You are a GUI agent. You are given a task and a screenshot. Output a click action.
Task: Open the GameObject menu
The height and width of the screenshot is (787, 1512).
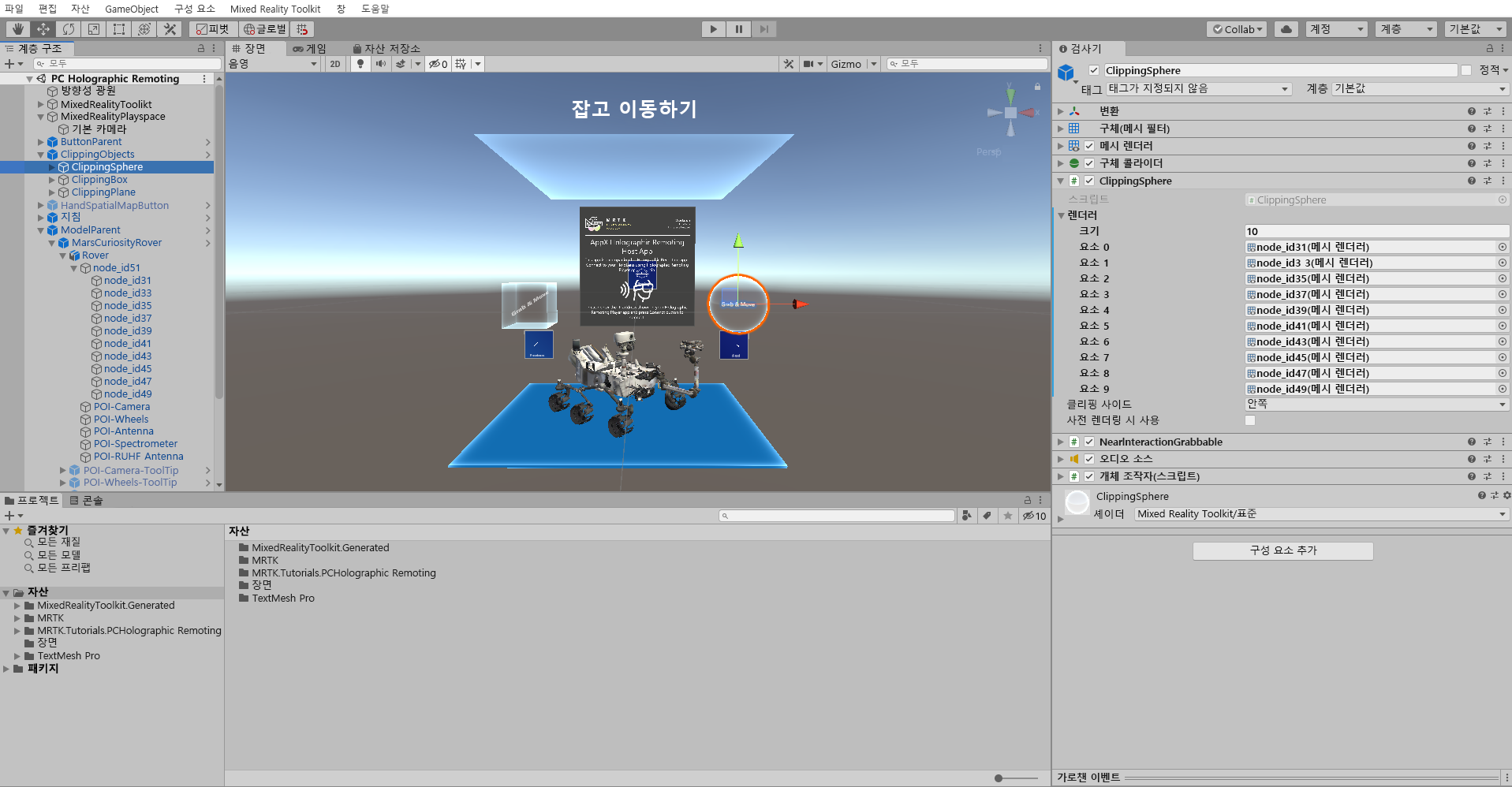click(x=132, y=9)
